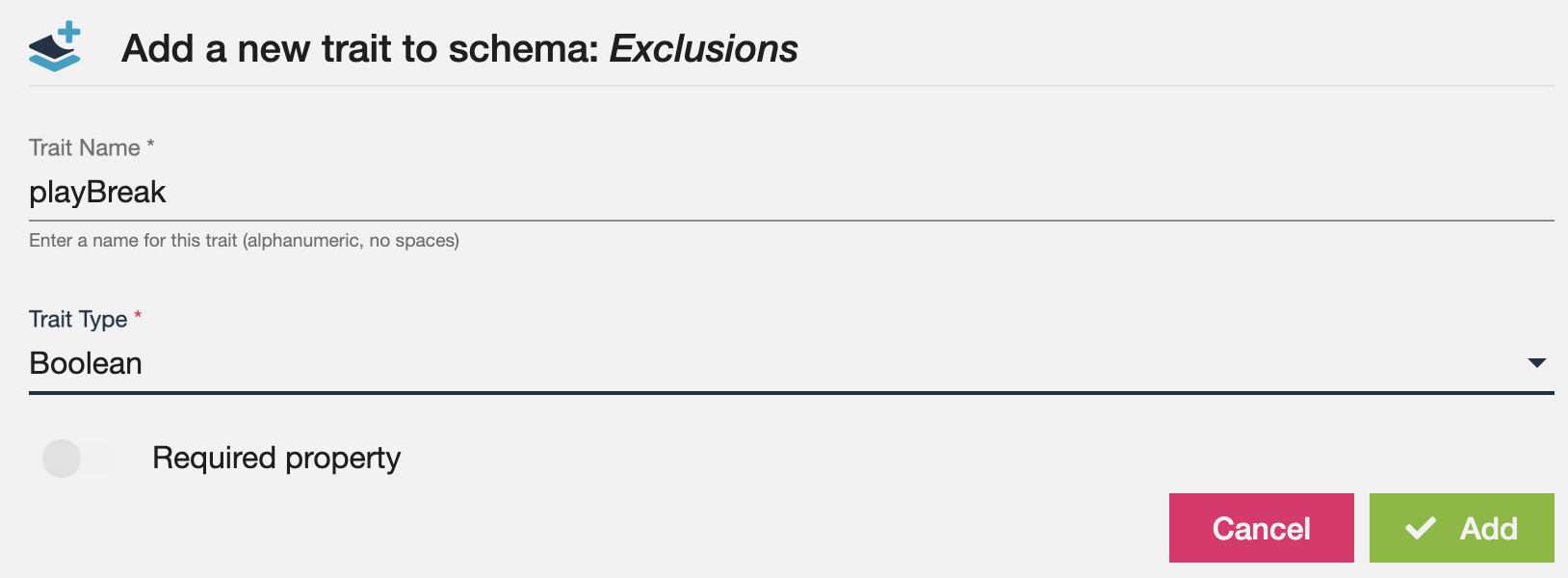Click the red asterisk beside Trait Type
The image size is (1568, 578).
pyautogui.click(x=138, y=315)
